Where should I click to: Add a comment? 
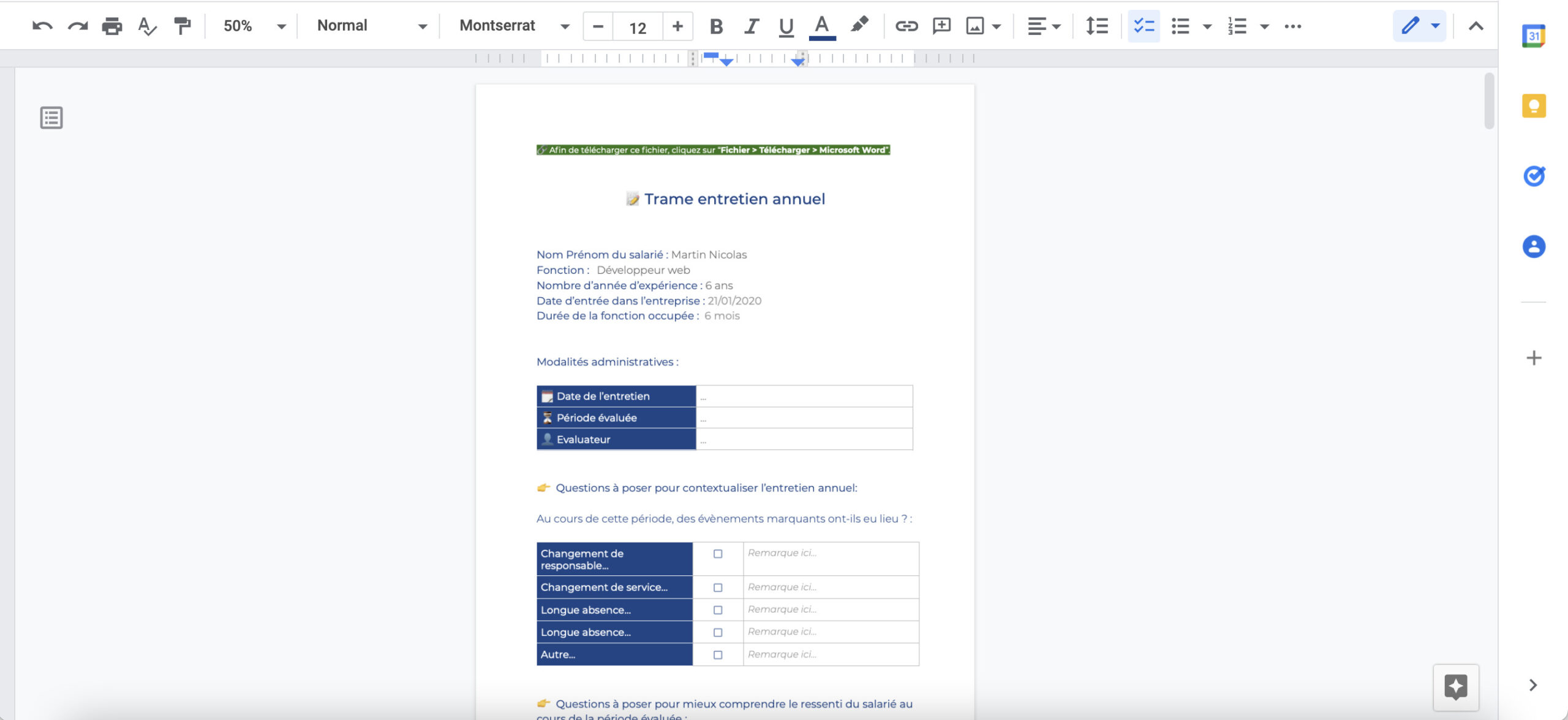click(941, 26)
